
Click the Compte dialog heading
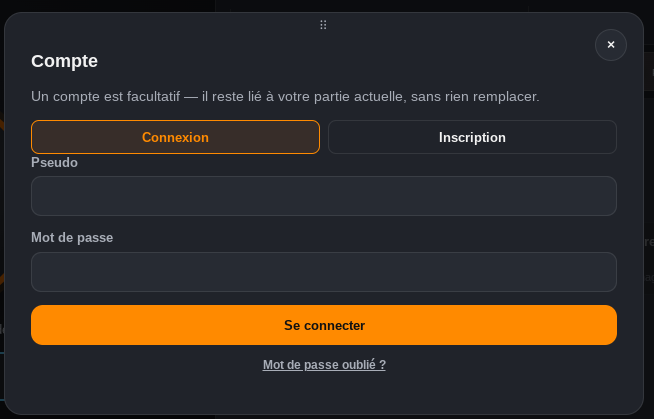point(64,61)
